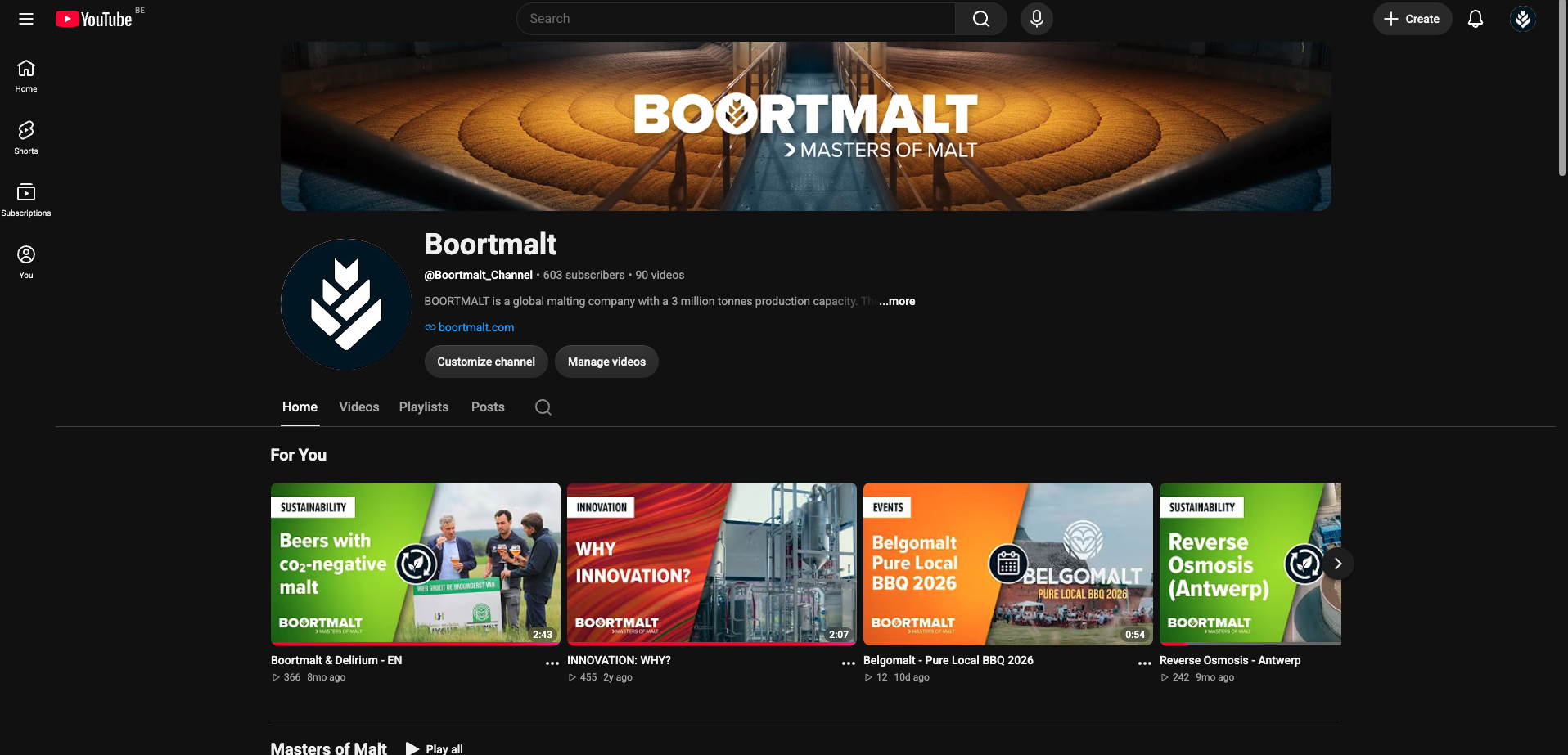This screenshot has width=1568, height=755.
Task: Switch to the Posts tab
Action: pos(488,407)
